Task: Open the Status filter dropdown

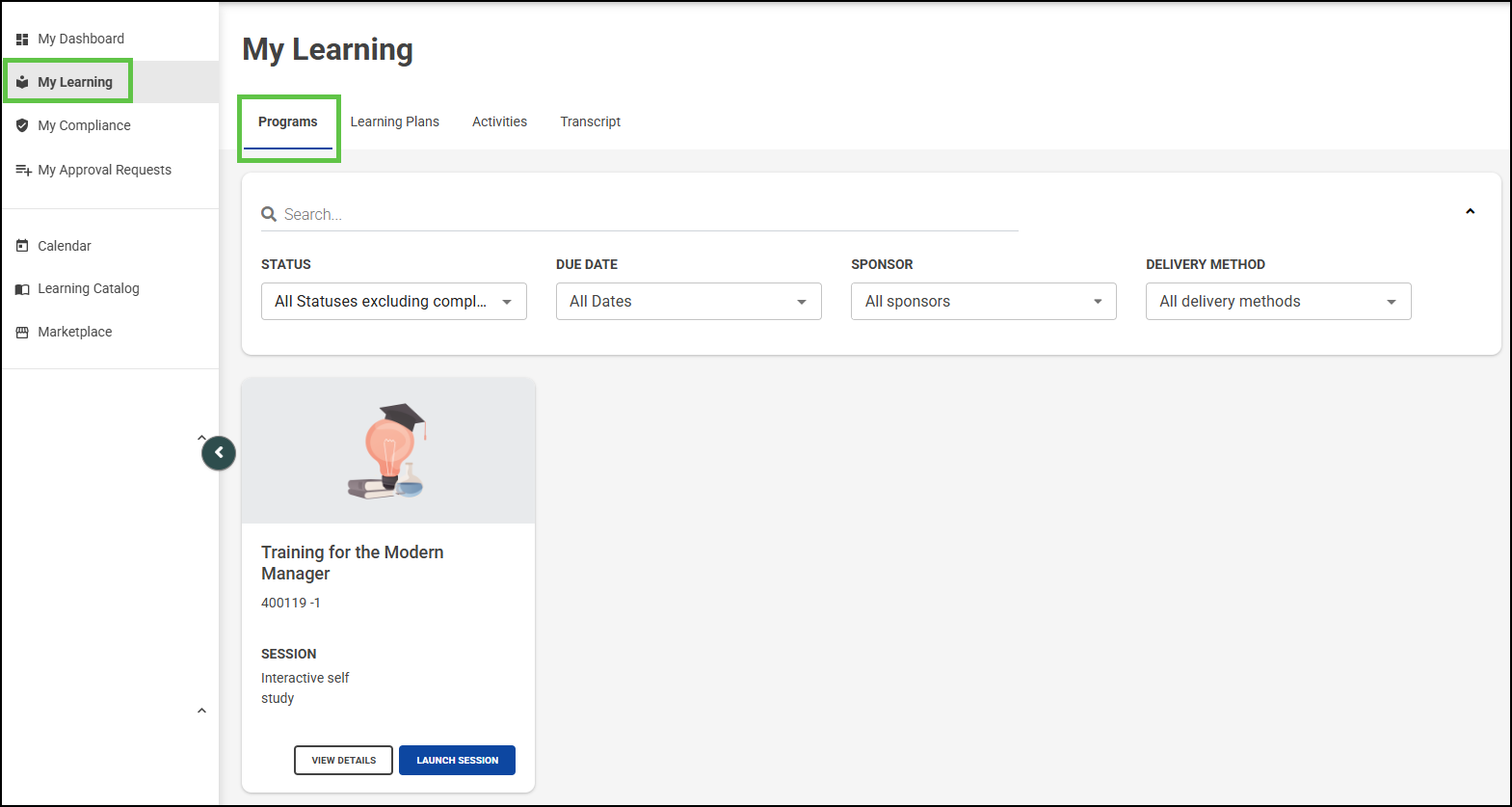Action: click(x=393, y=302)
